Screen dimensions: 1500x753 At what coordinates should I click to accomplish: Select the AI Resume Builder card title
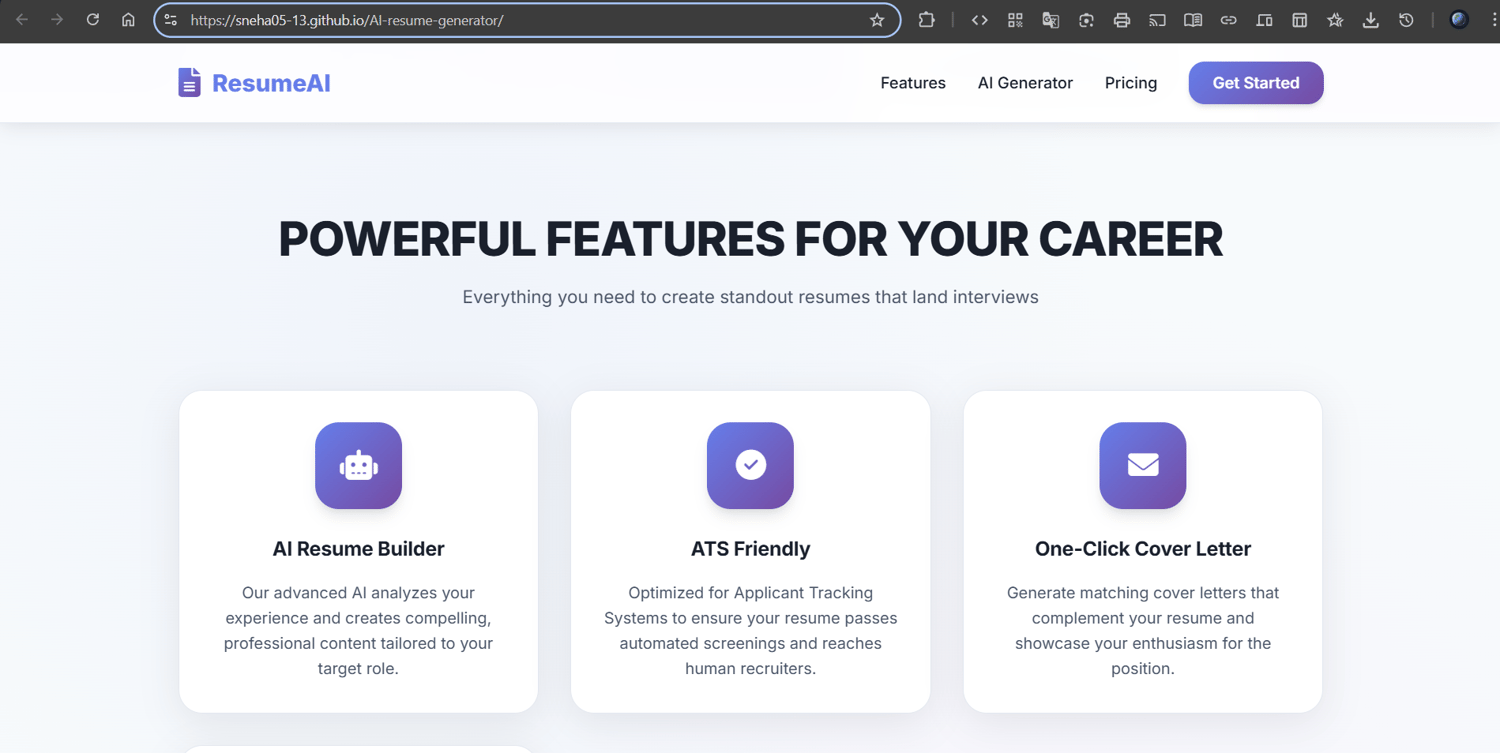(358, 549)
